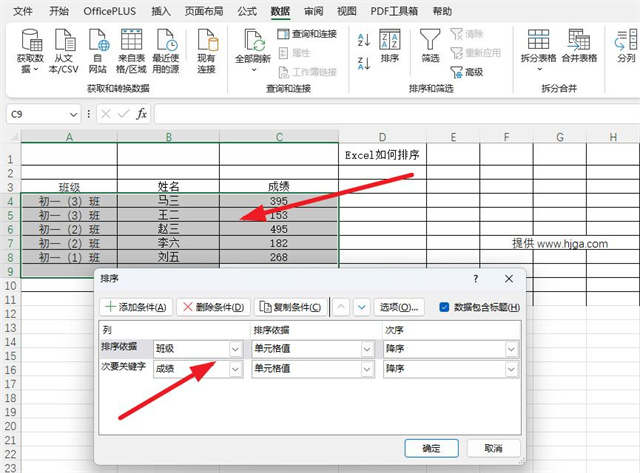This screenshot has width=640, height=473.
Task: Select cell containing 395
Action: (279, 201)
